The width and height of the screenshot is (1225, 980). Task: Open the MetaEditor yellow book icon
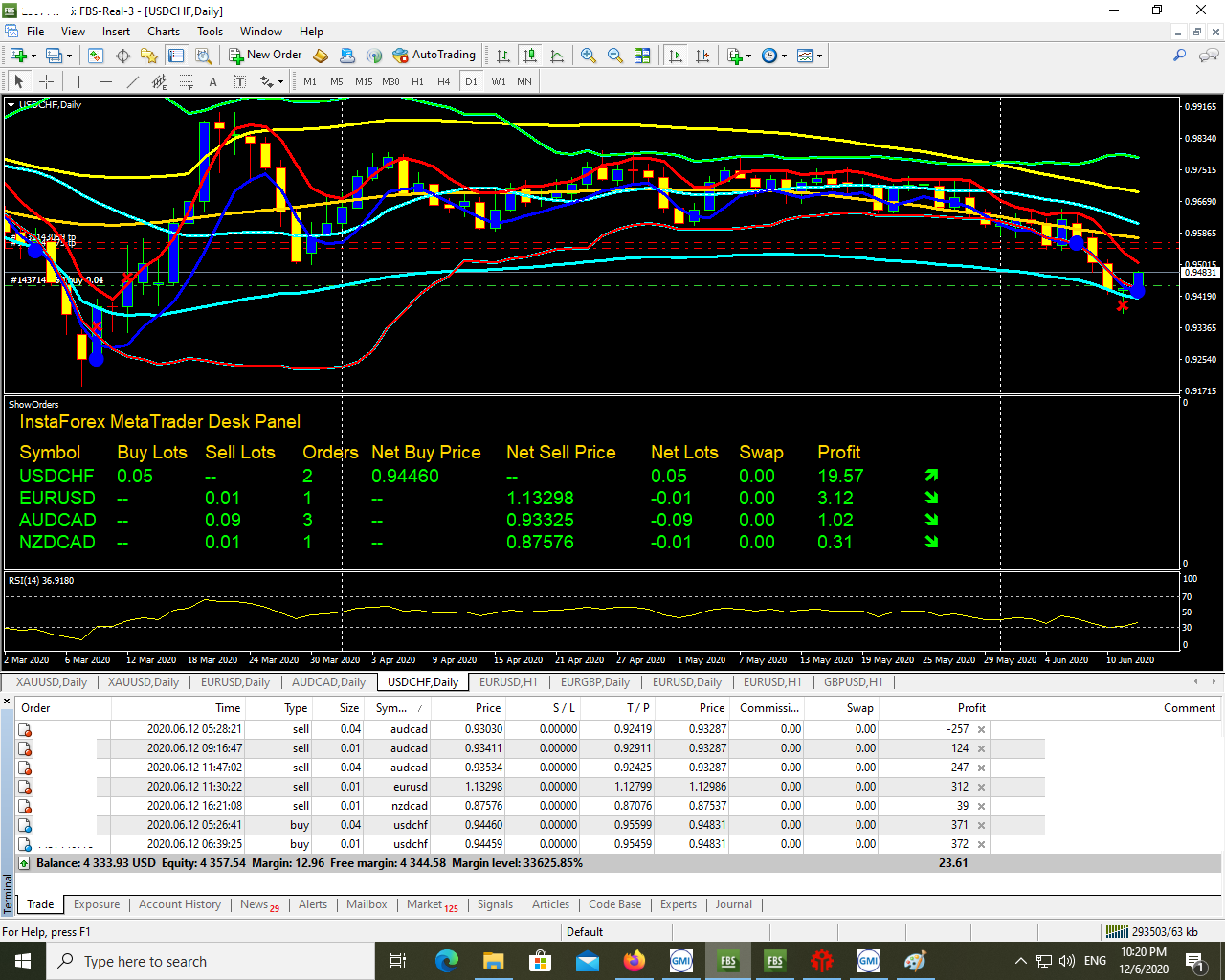(x=321, y=56)
